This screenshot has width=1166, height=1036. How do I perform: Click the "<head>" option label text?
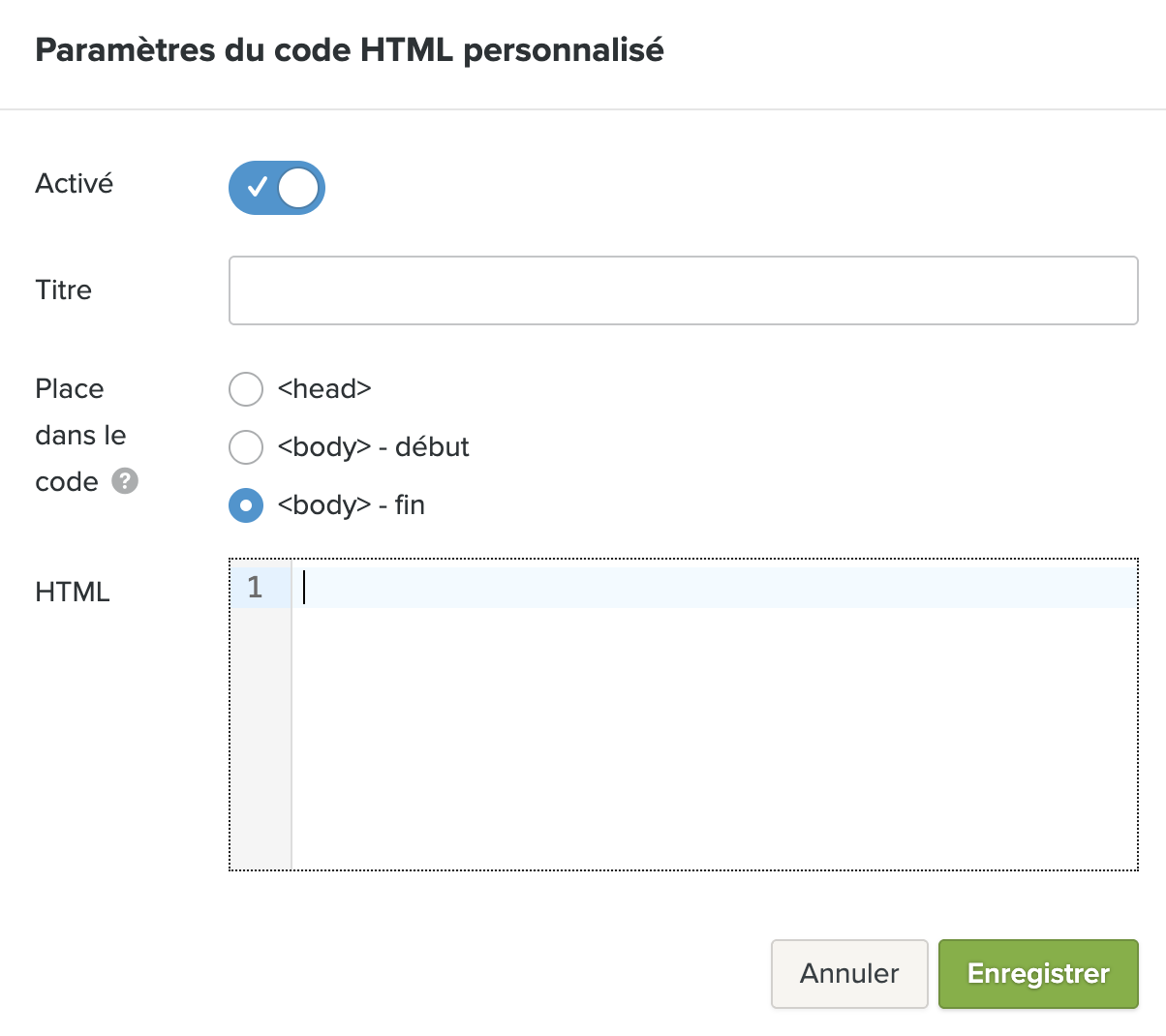(324, 389)
